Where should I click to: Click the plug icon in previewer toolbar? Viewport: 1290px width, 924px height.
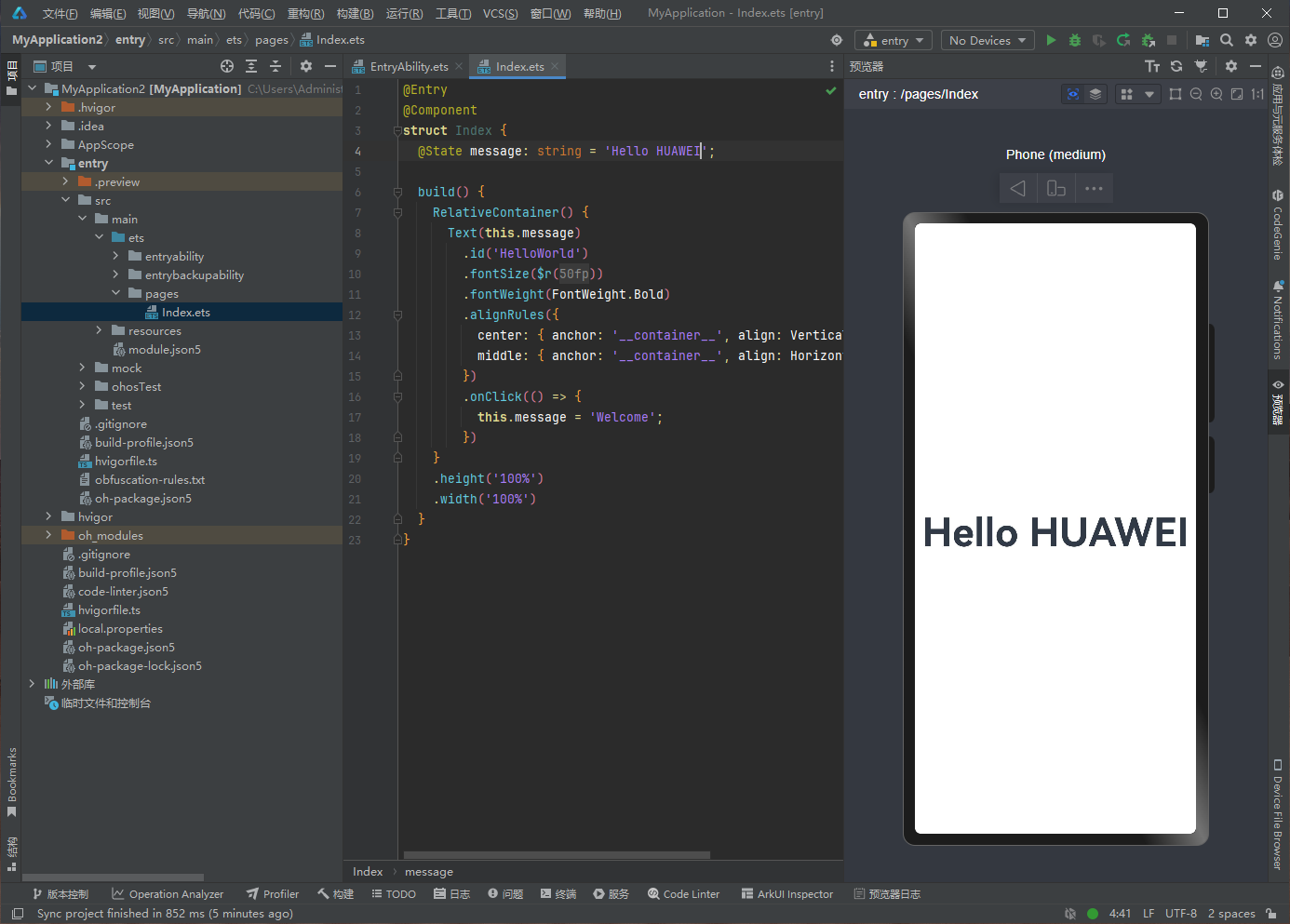pos(1201,66)
